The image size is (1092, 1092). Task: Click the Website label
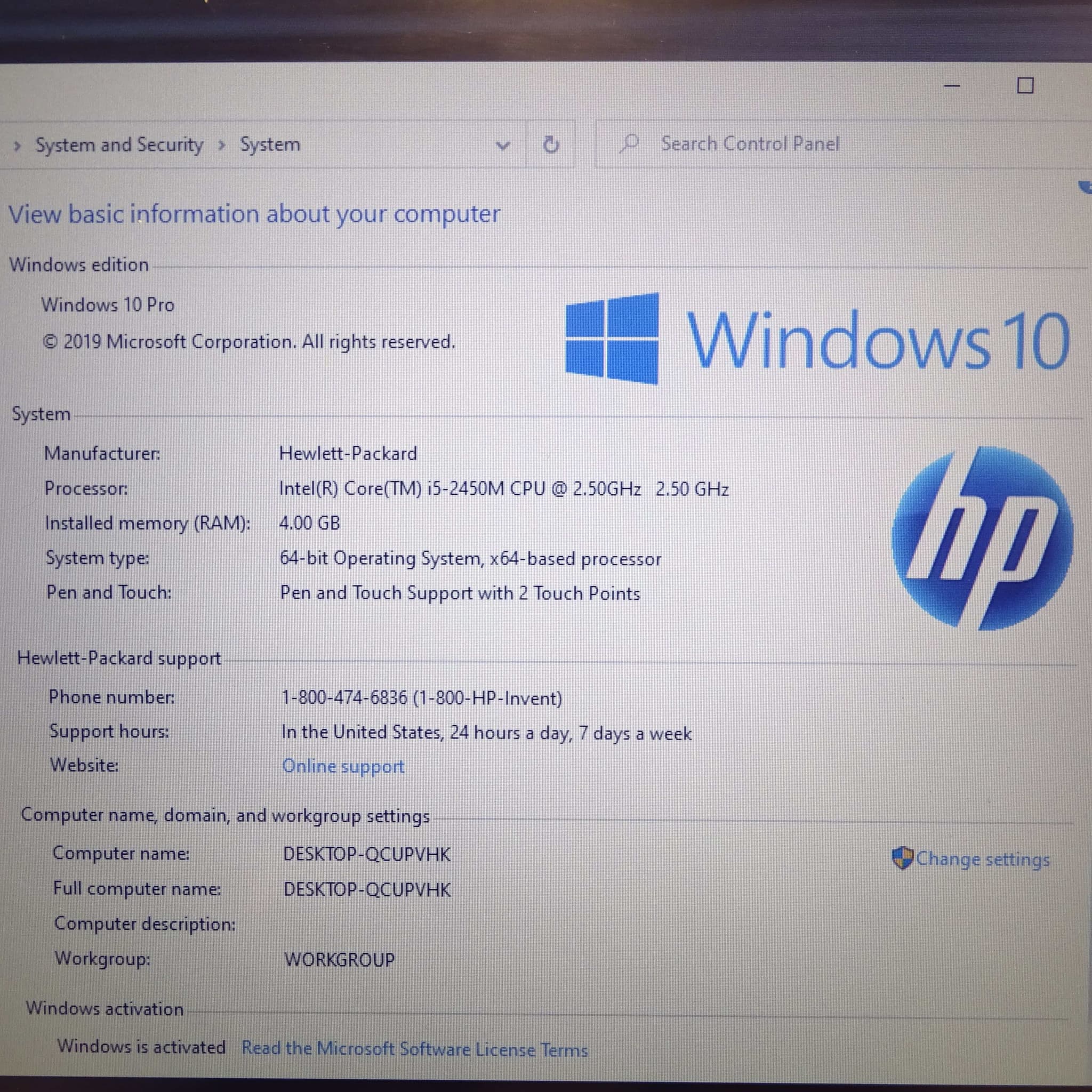click(84, 765)
